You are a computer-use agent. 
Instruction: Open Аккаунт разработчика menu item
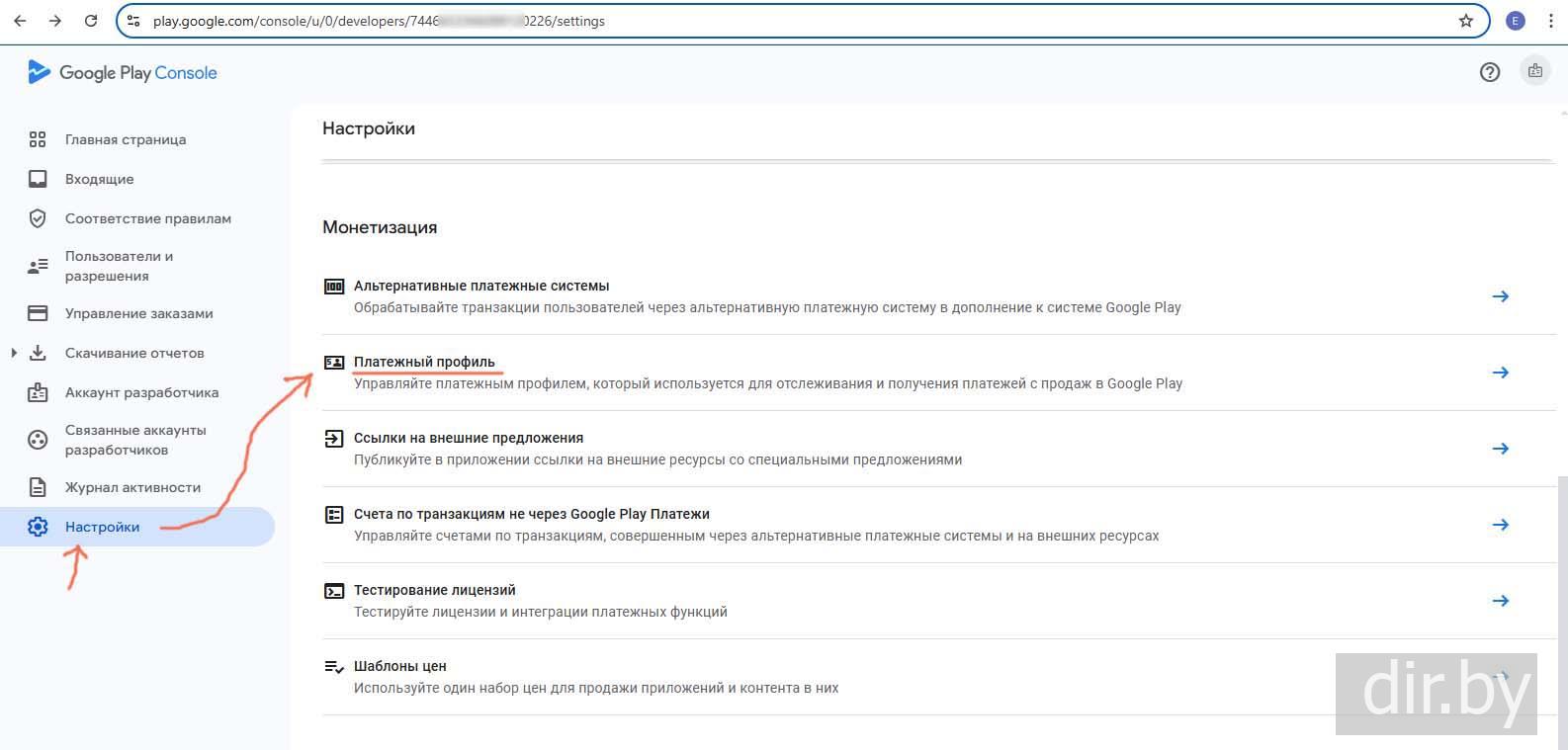coord(142,392)
